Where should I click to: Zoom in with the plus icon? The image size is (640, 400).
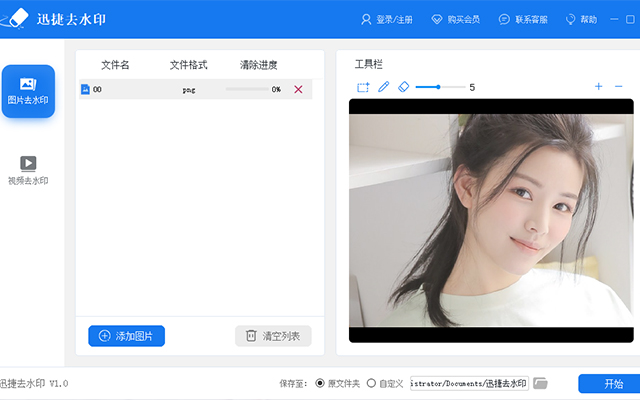598,87
